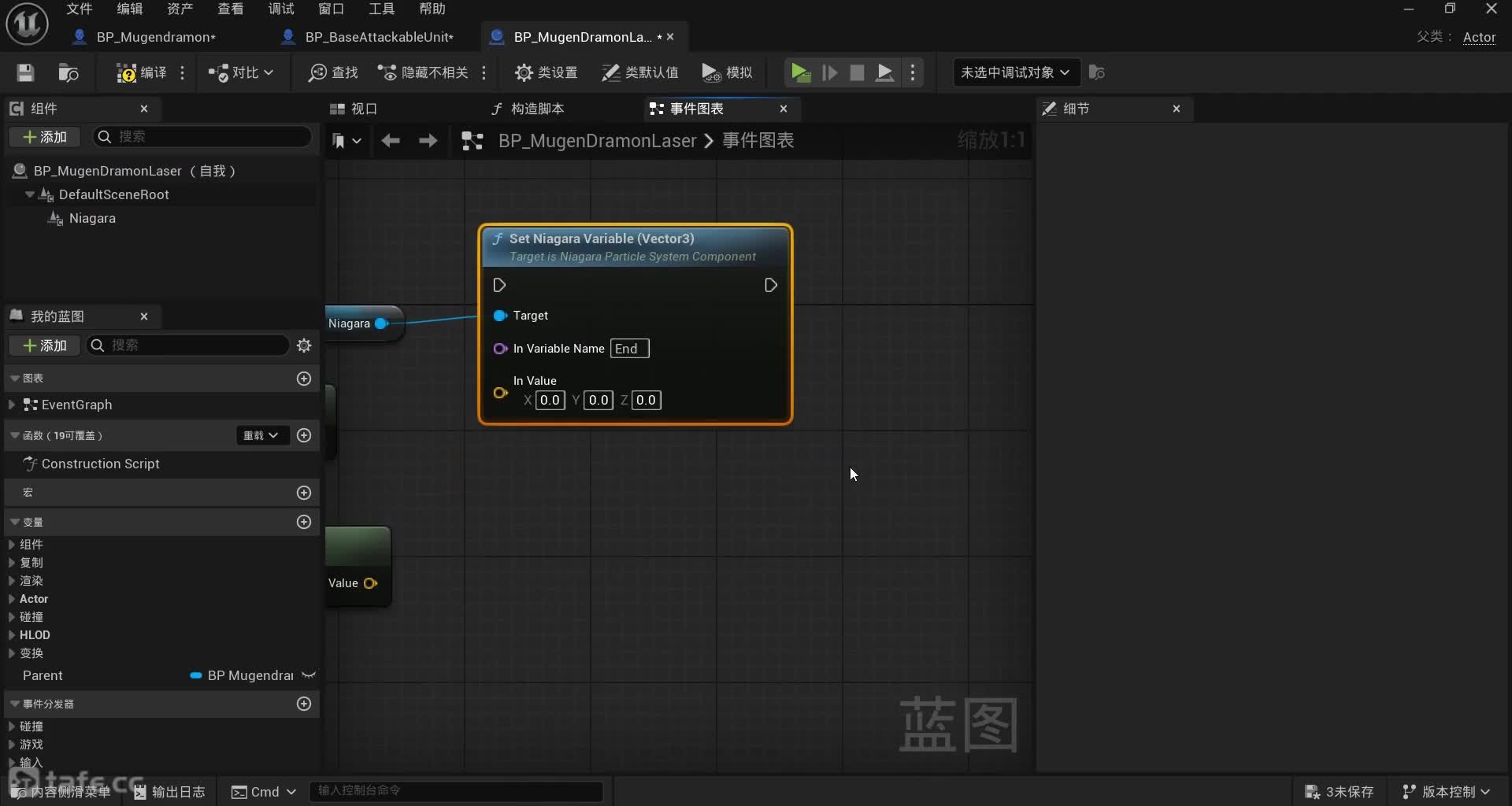Expand the Actor variable category
The image size is (1512, 806).
pos(12,599)
